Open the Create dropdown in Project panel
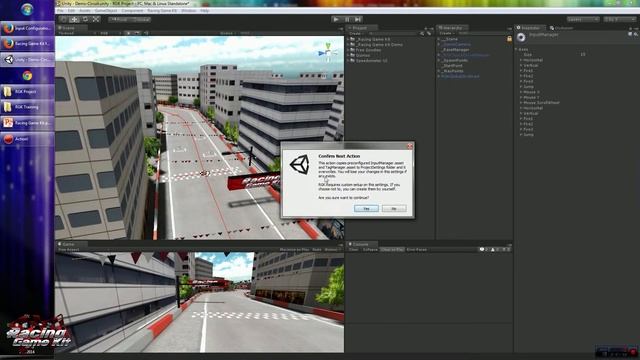This screenshot has width=640, height=360. 356,33
